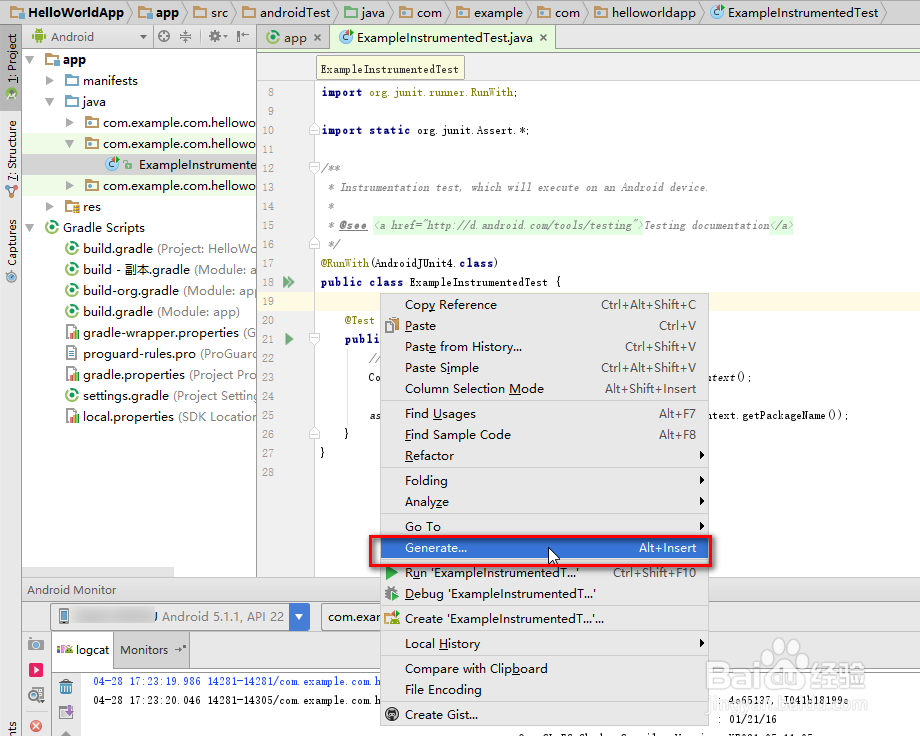920x736 pixels.
Task: Click the screen record icon in Android Monitor
Action: click(36, 670)
